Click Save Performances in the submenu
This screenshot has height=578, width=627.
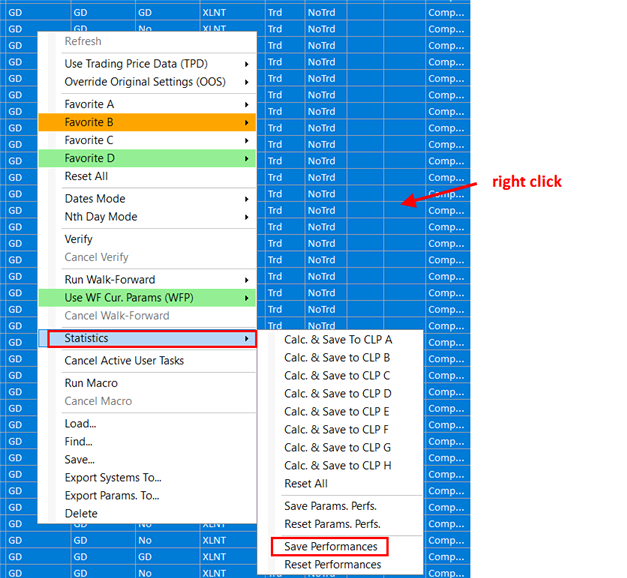(x=330, y=547)
